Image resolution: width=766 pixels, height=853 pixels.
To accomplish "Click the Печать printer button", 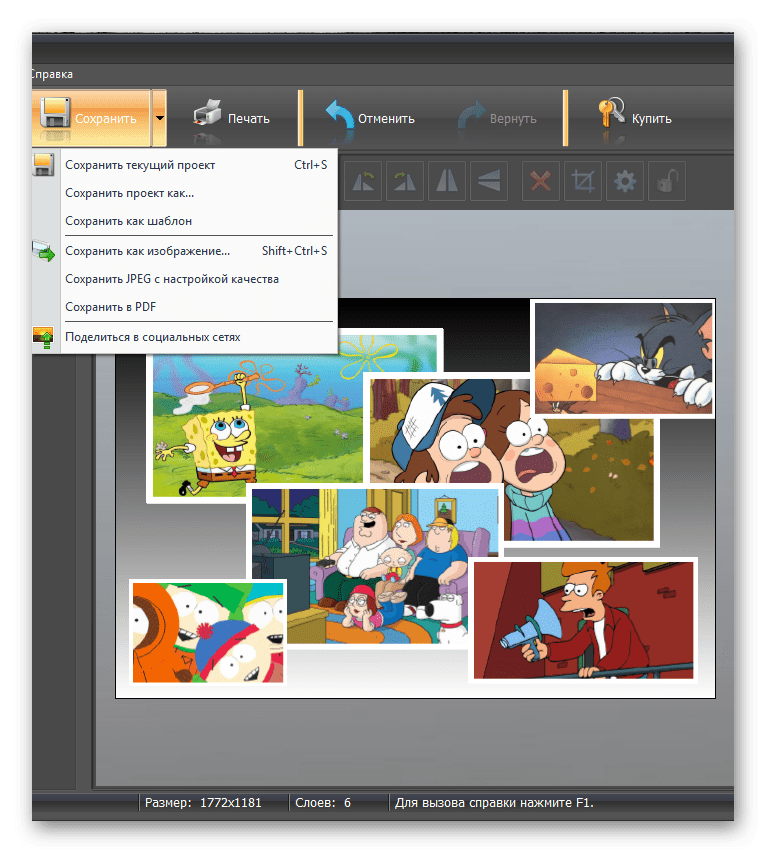I will coord(232,118).
